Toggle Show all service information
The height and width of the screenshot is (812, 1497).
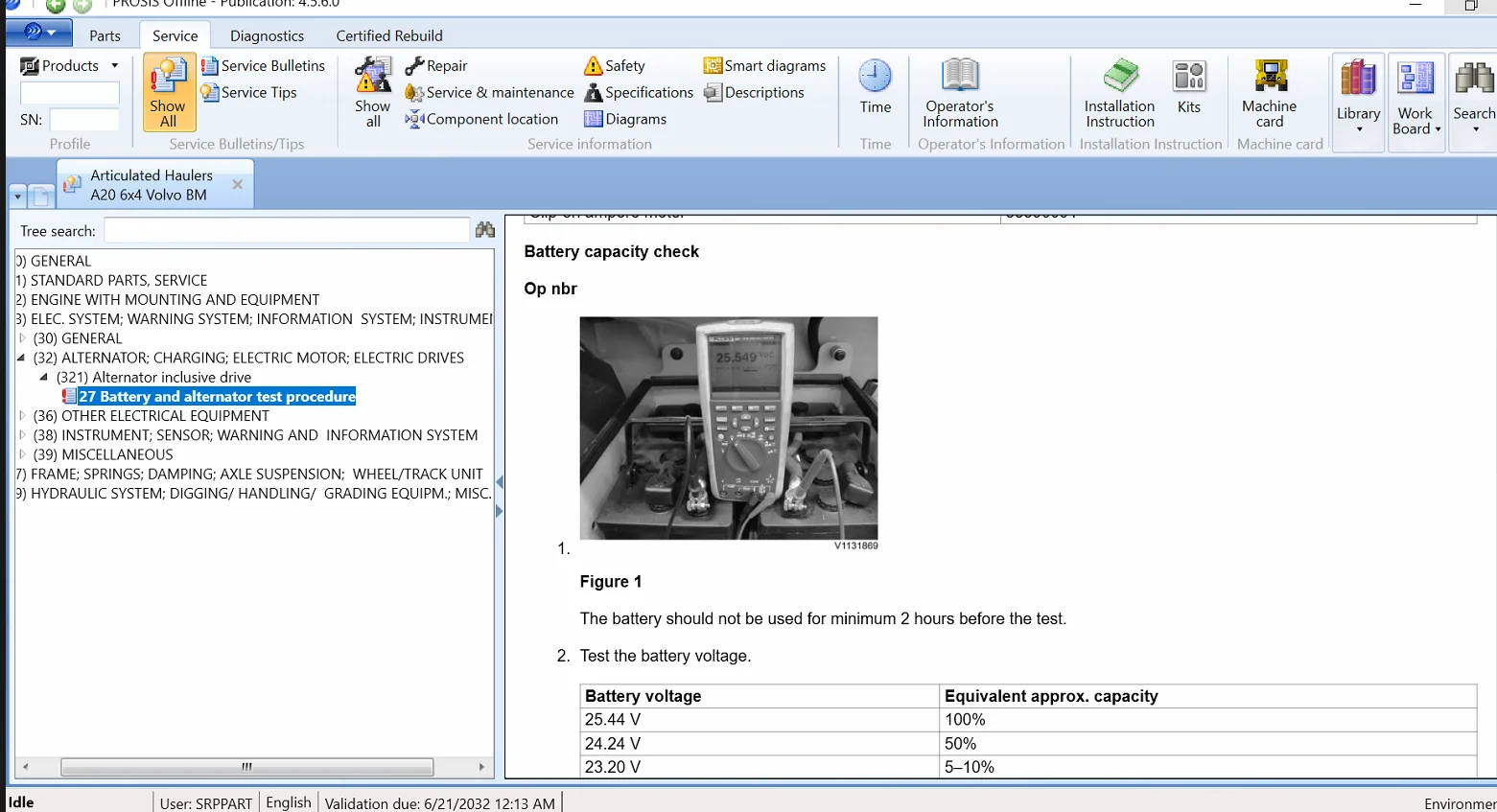[x=373, y=92]
